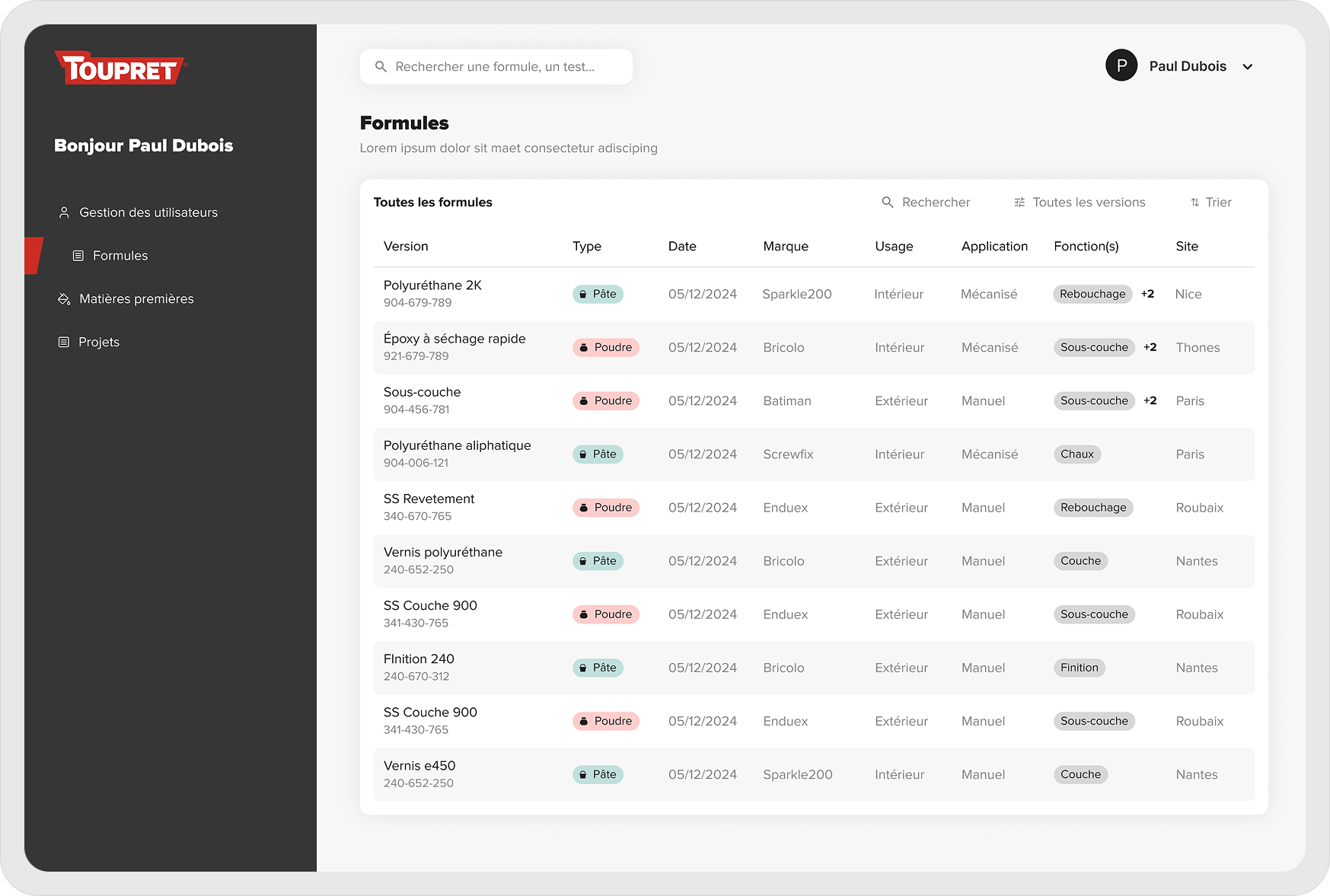Click the filter sliders icon for versions

(x=1019, y=202)
